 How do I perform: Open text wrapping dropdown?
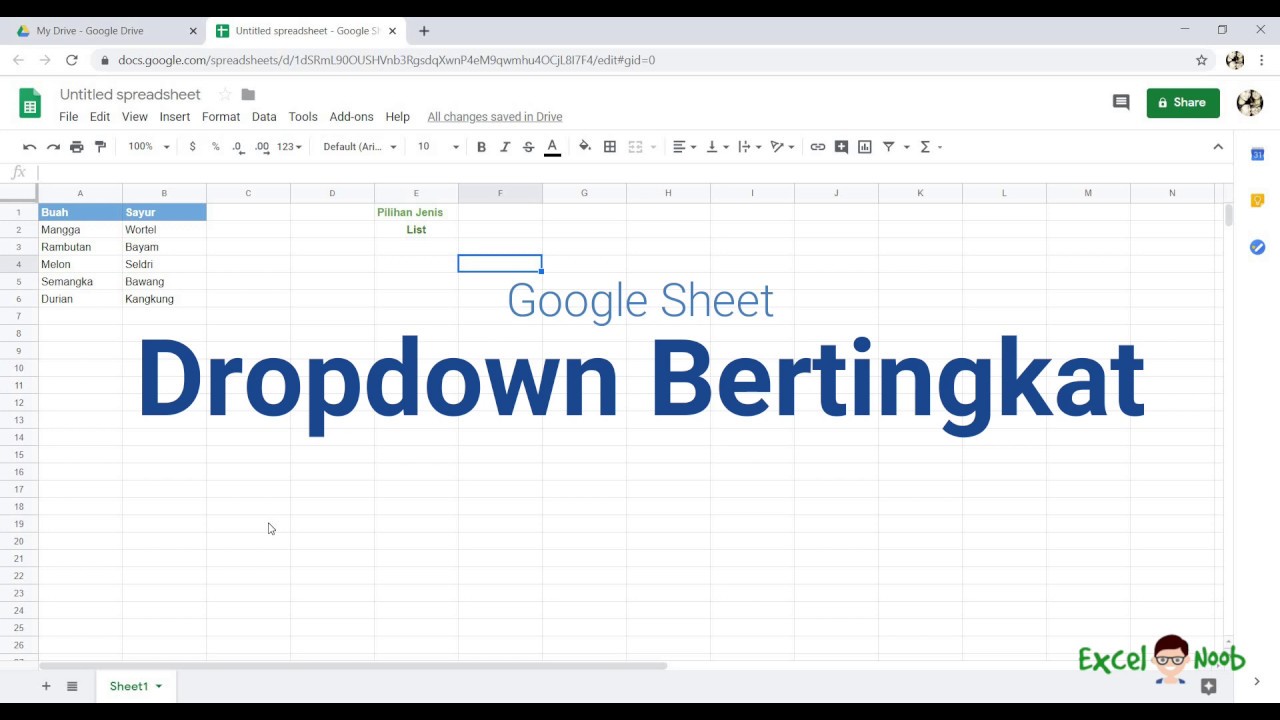pos(749,147)
